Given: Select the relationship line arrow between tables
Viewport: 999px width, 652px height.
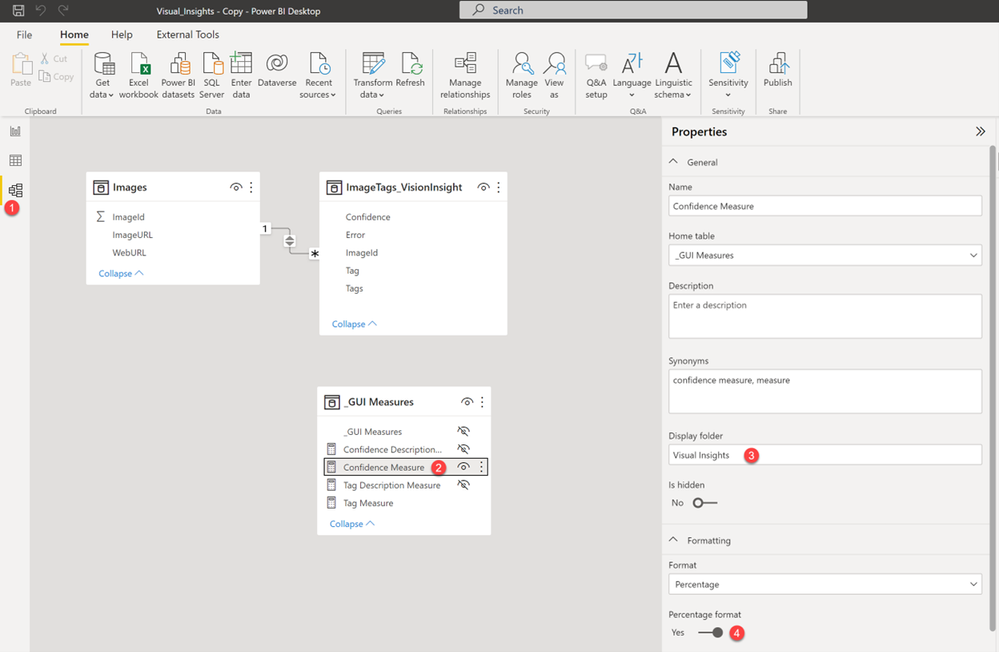Looking at the screenshot, I should (290, 241).
